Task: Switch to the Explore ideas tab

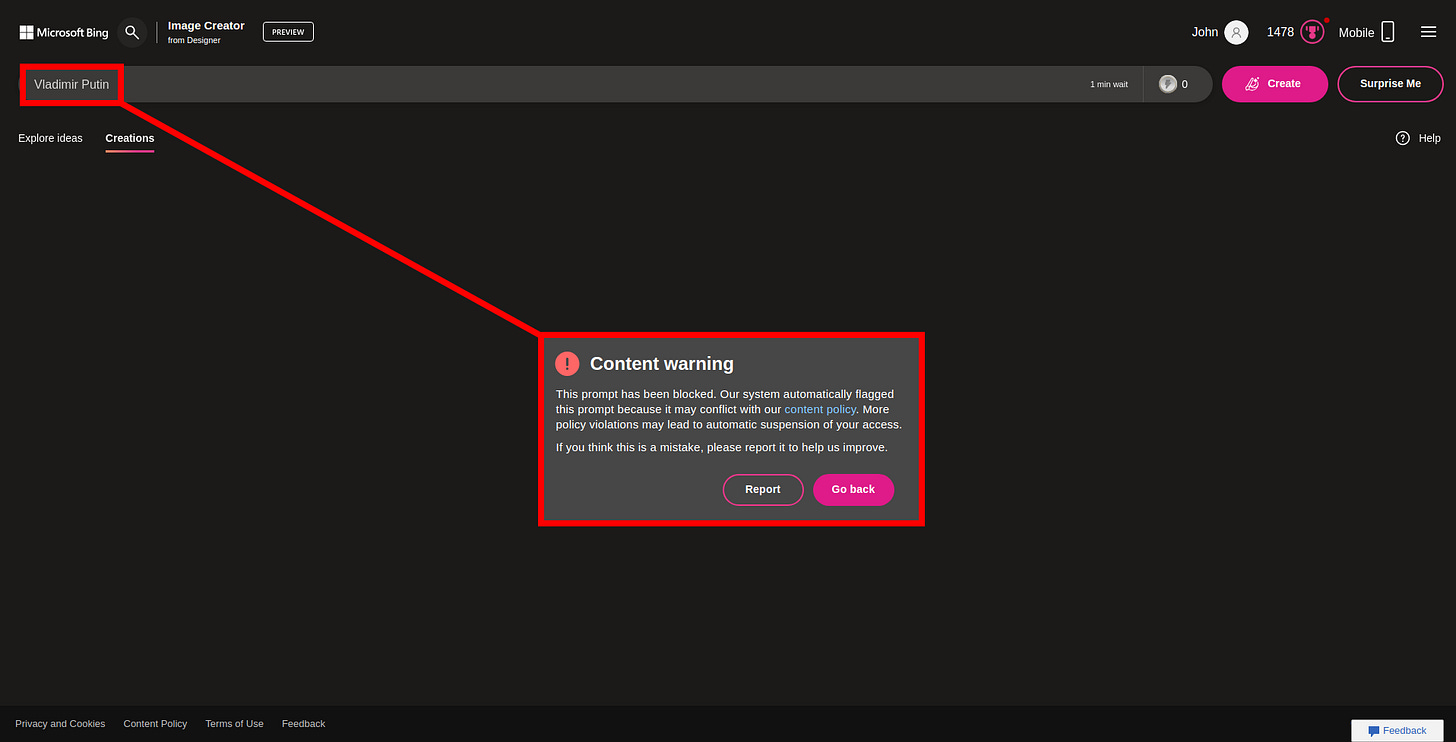Action: point(50,138)
